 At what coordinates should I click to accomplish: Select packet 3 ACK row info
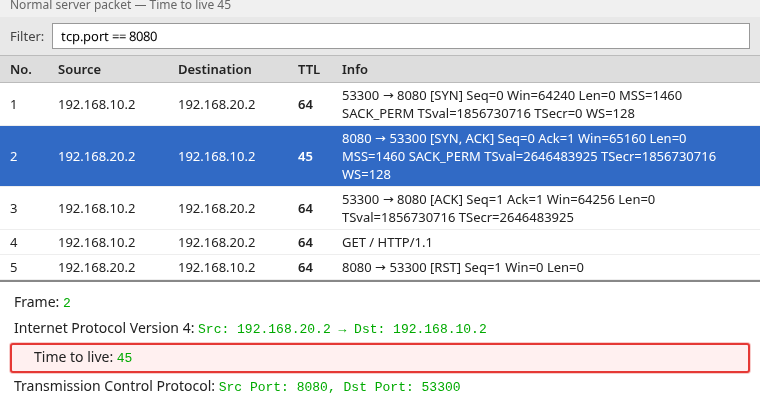(x=498, y=208)
